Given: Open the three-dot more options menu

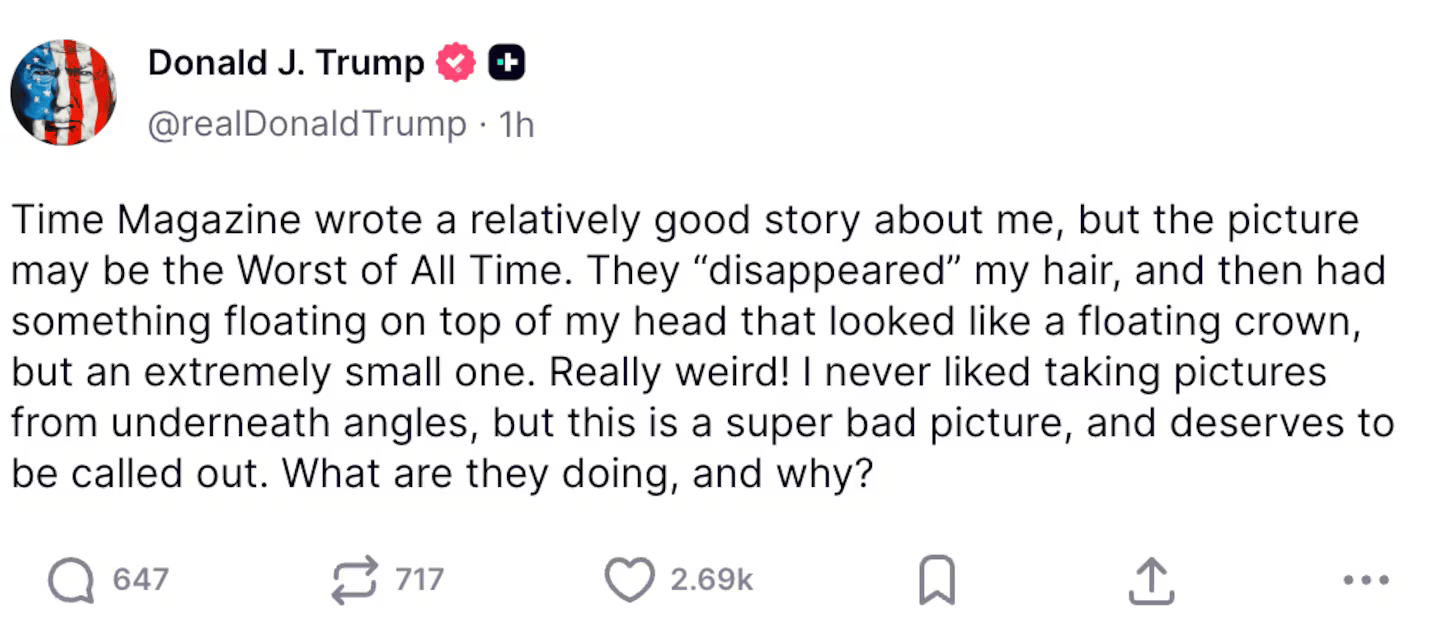Looking at the screenshot, I should click(1366, 580).
